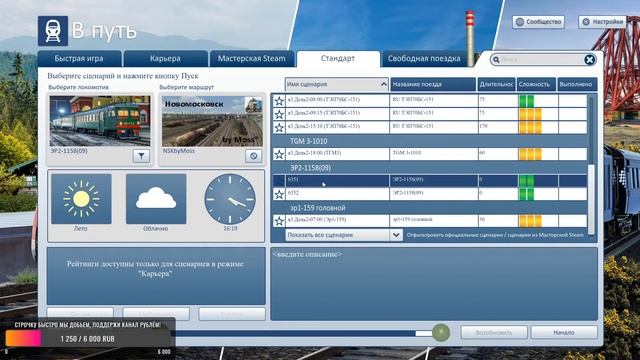Sort by Сложность column header
Image resolution: width=640 pixels, height=360 pixels.
pyautogui.click(x=536, y=84)
